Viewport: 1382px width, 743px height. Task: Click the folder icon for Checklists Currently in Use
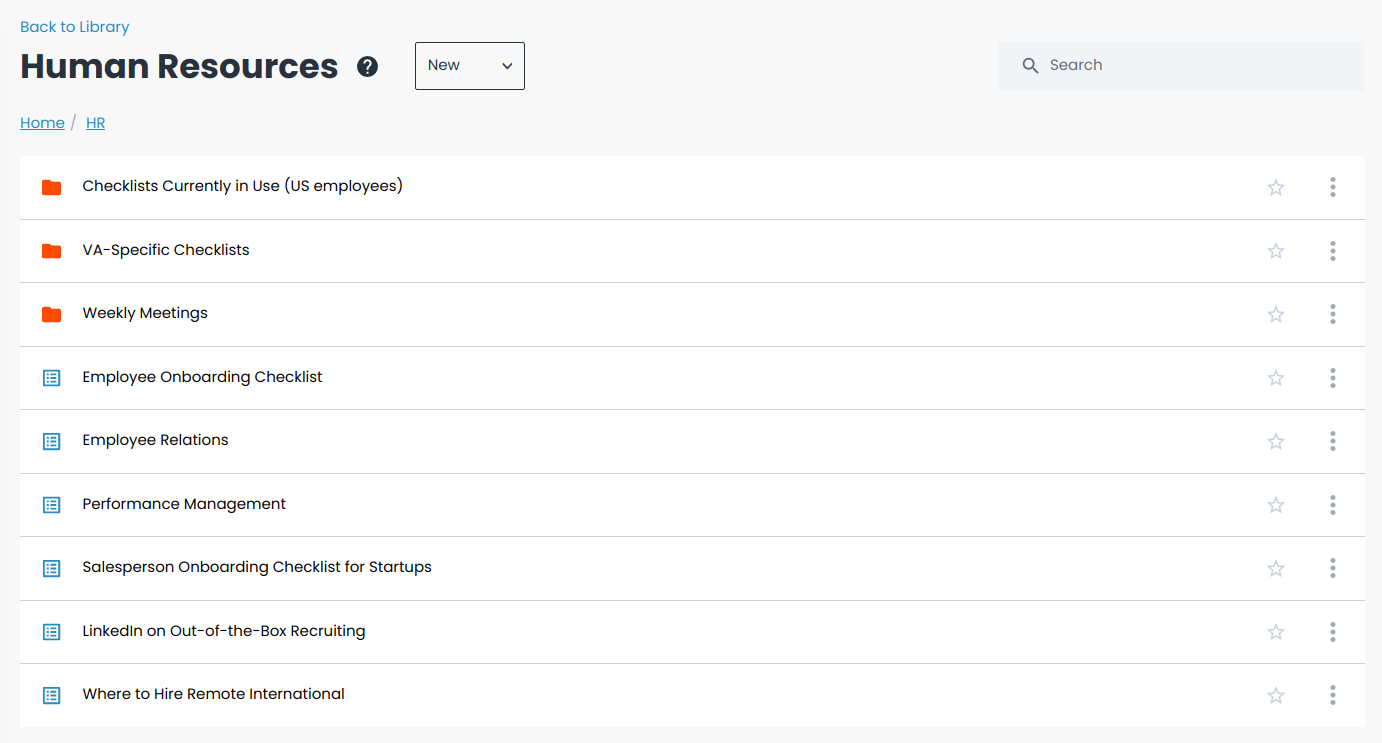52,187
